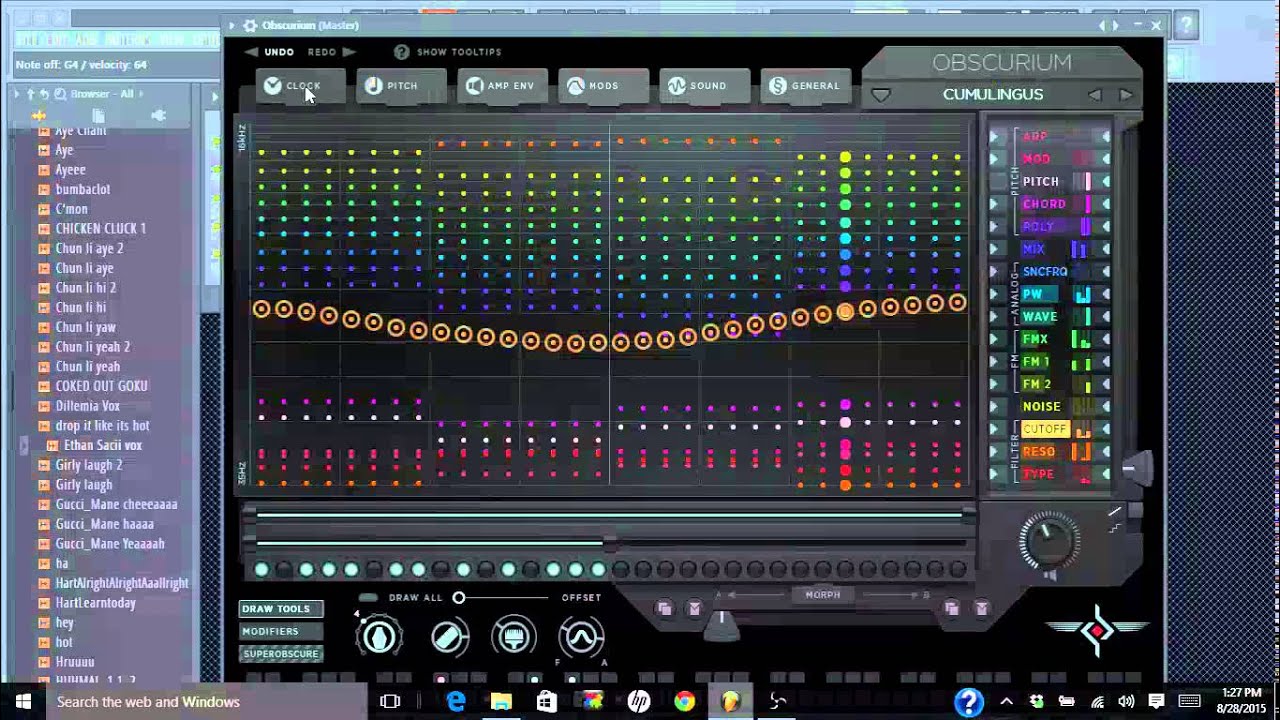Click the Draw All offset slider handle

coord(459,598)
